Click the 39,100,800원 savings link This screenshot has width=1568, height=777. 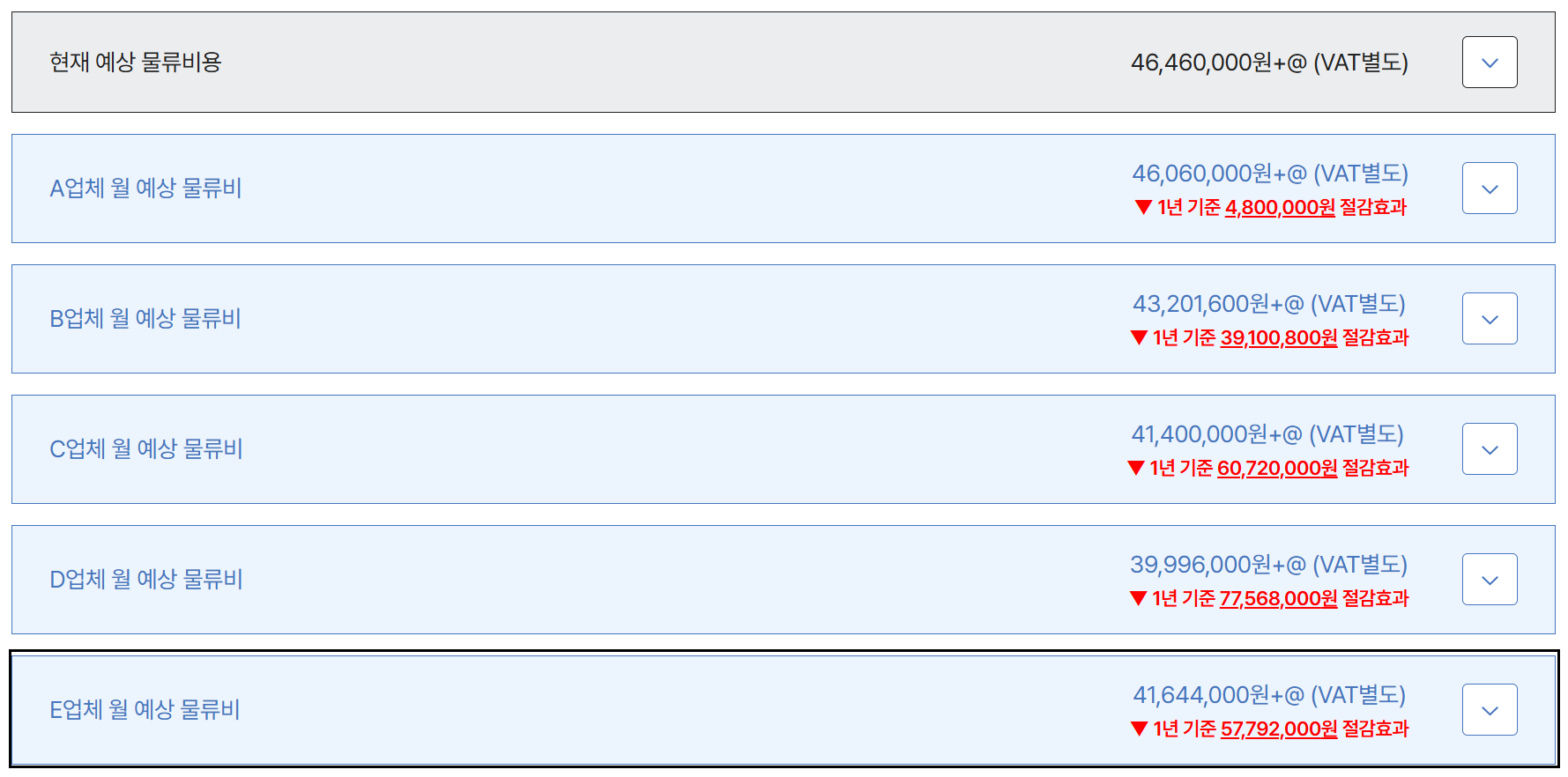pyautogui.click(x=1278, y=338)
